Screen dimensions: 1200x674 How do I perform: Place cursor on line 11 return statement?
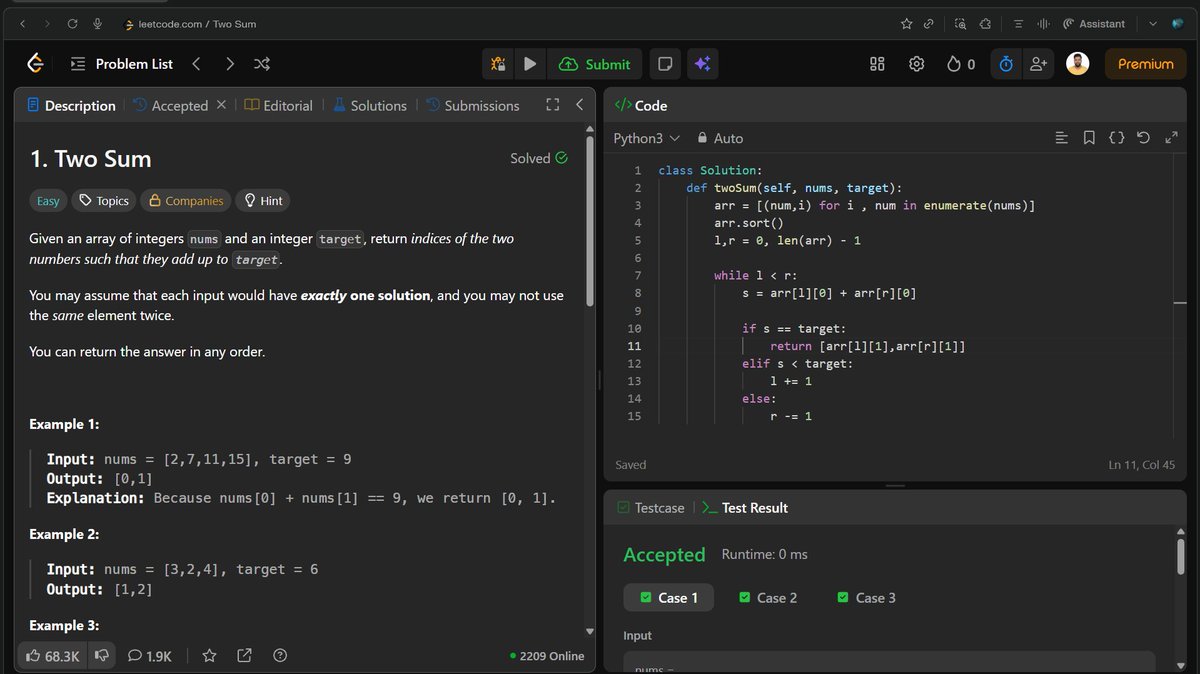pyautogui.click(x=867, y=346)
